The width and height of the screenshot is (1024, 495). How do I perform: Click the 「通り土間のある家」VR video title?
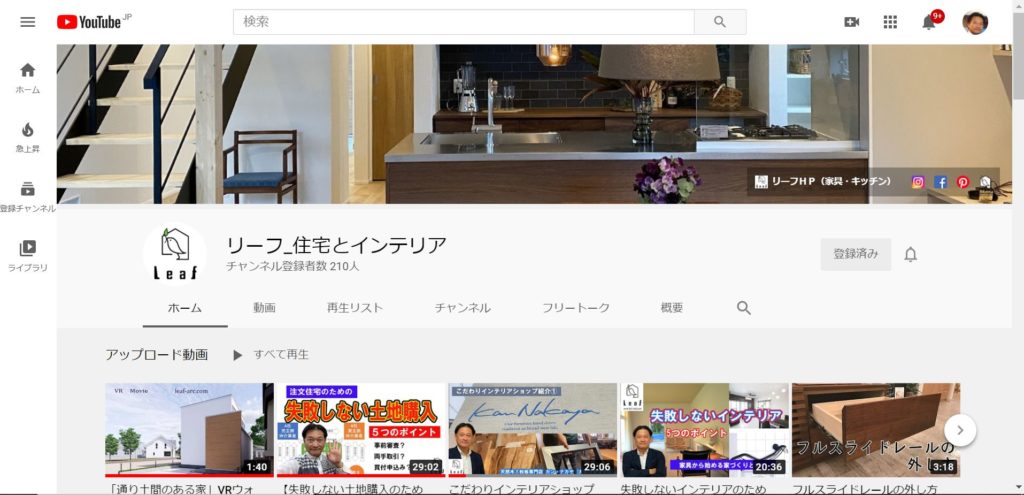coord(179,488)
